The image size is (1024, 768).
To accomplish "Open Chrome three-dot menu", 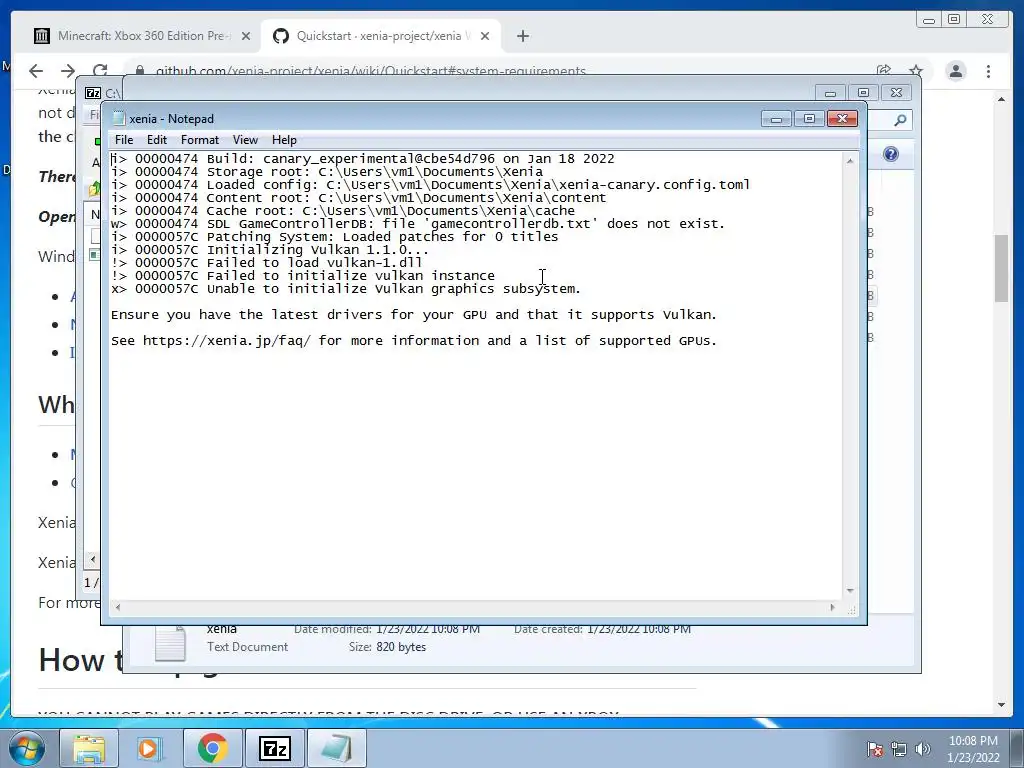I will coord(988,71).
